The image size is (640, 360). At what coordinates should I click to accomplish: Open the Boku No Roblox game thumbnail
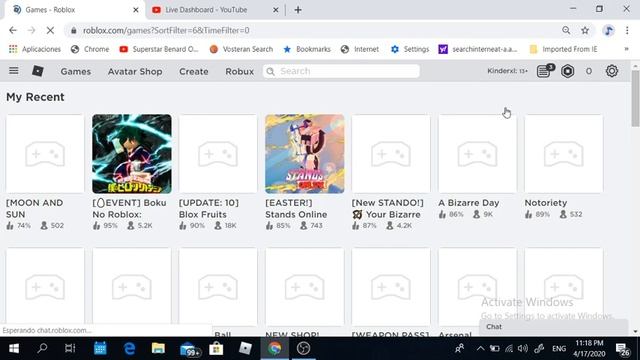click(x=132, y=154)
